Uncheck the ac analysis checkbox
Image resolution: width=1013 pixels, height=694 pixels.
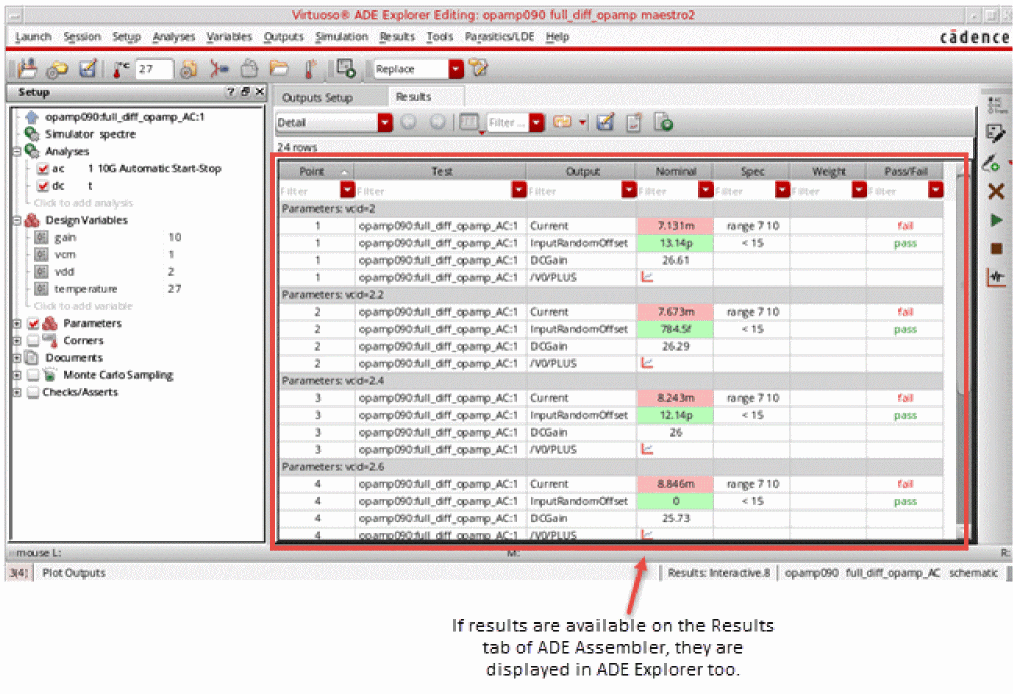pyautogui.click(x=43, y=169)
